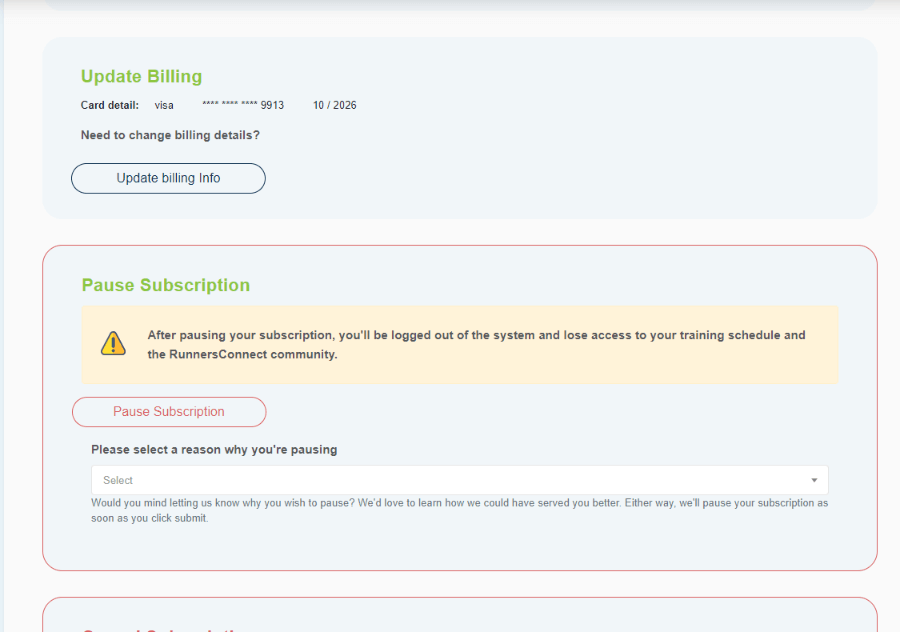Click the 'Select' placeholder text in dropdown
Image resolution: width=900 pixels, height=632 pixels.
[x=118, y=481]
